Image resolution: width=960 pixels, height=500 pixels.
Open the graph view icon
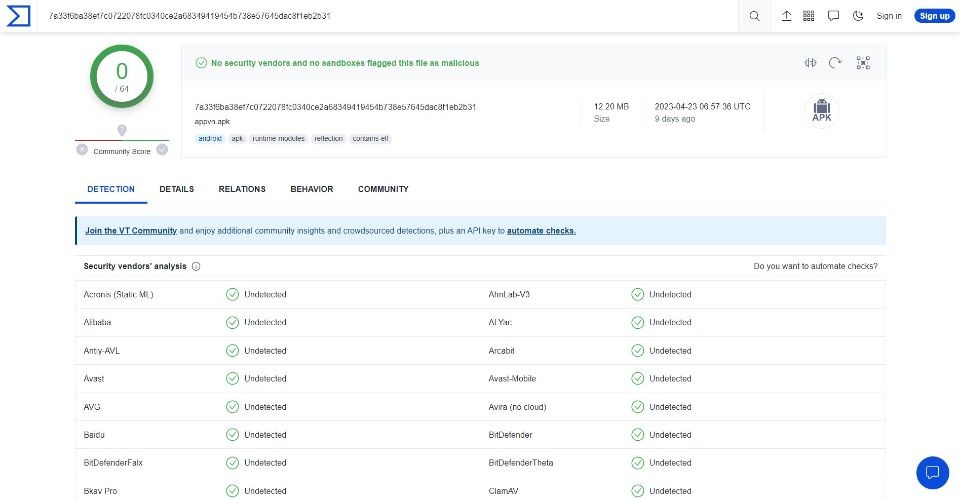click(x=863, y=62)
